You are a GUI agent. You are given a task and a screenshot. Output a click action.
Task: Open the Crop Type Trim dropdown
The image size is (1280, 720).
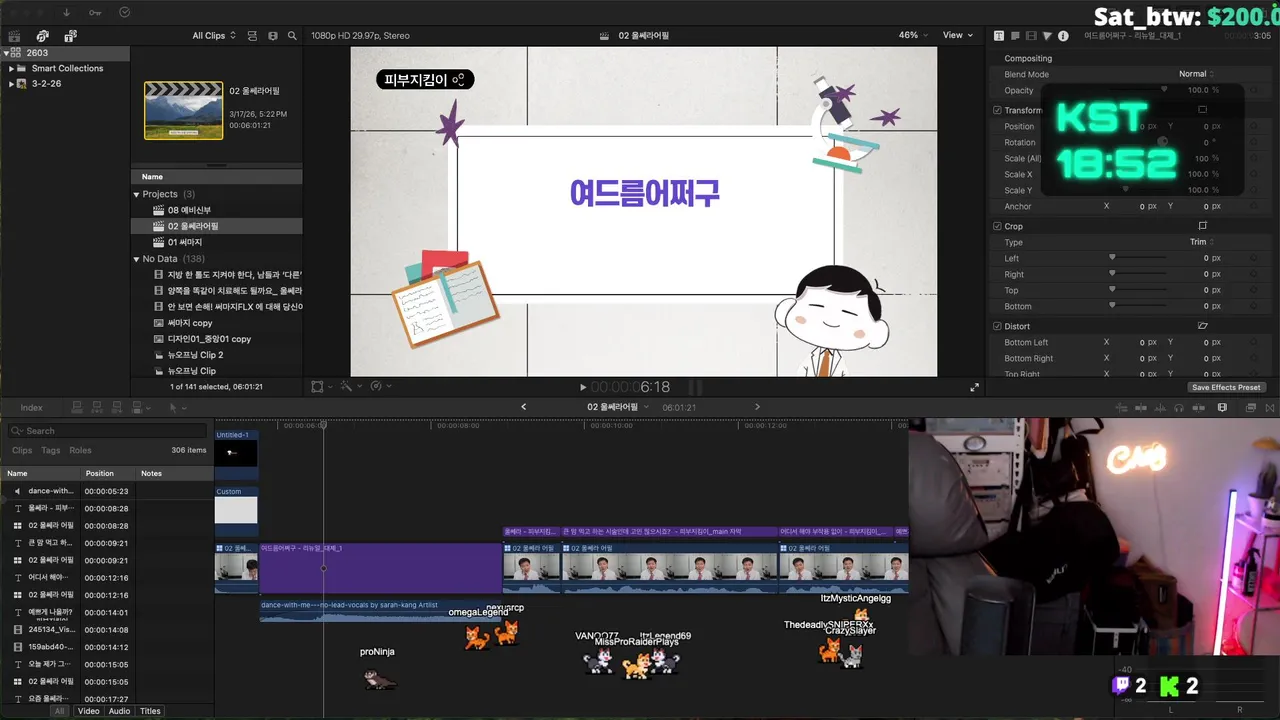click(x=1201, y=242)
